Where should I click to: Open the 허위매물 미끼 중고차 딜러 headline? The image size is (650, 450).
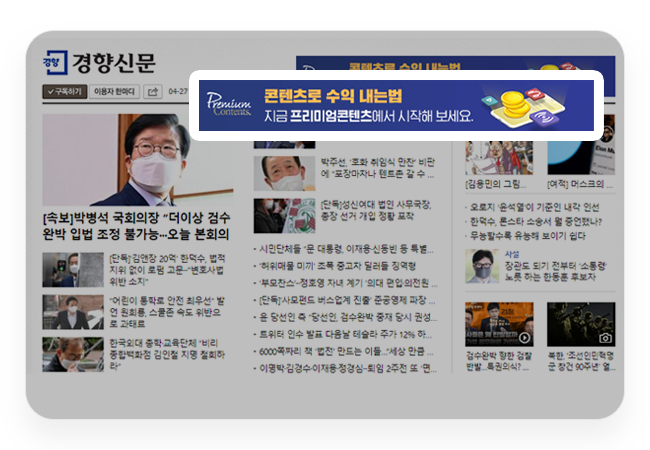pos(335,266)
